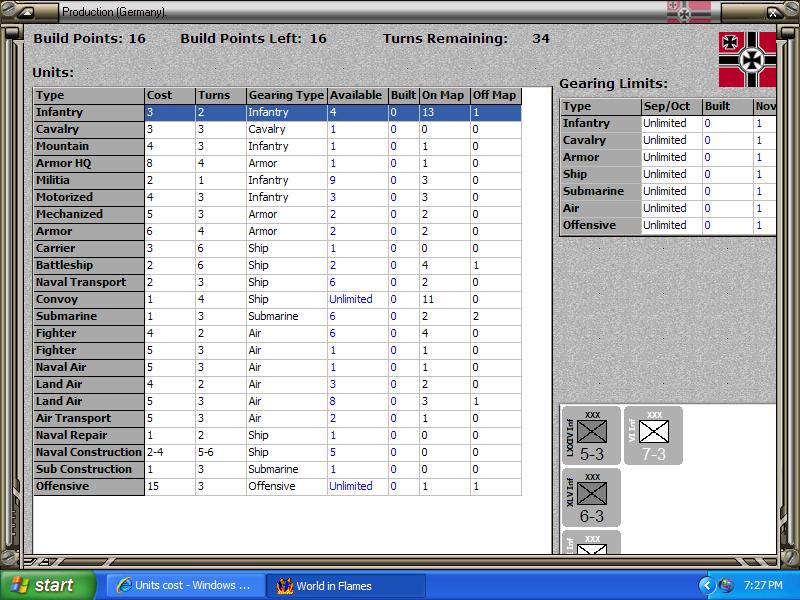This screenshot has width=800, height=600.
Task: Select the Air Transport unit row
Action: (x=278, y=418)
